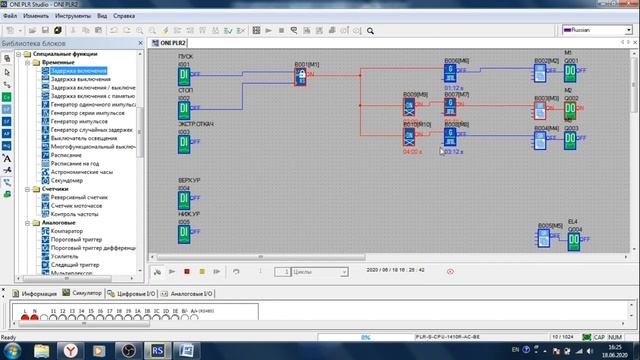Open the SF special functions sidebar group
Image resolution: width=640 pixels, height=360 pixels.
coord(7,121)
